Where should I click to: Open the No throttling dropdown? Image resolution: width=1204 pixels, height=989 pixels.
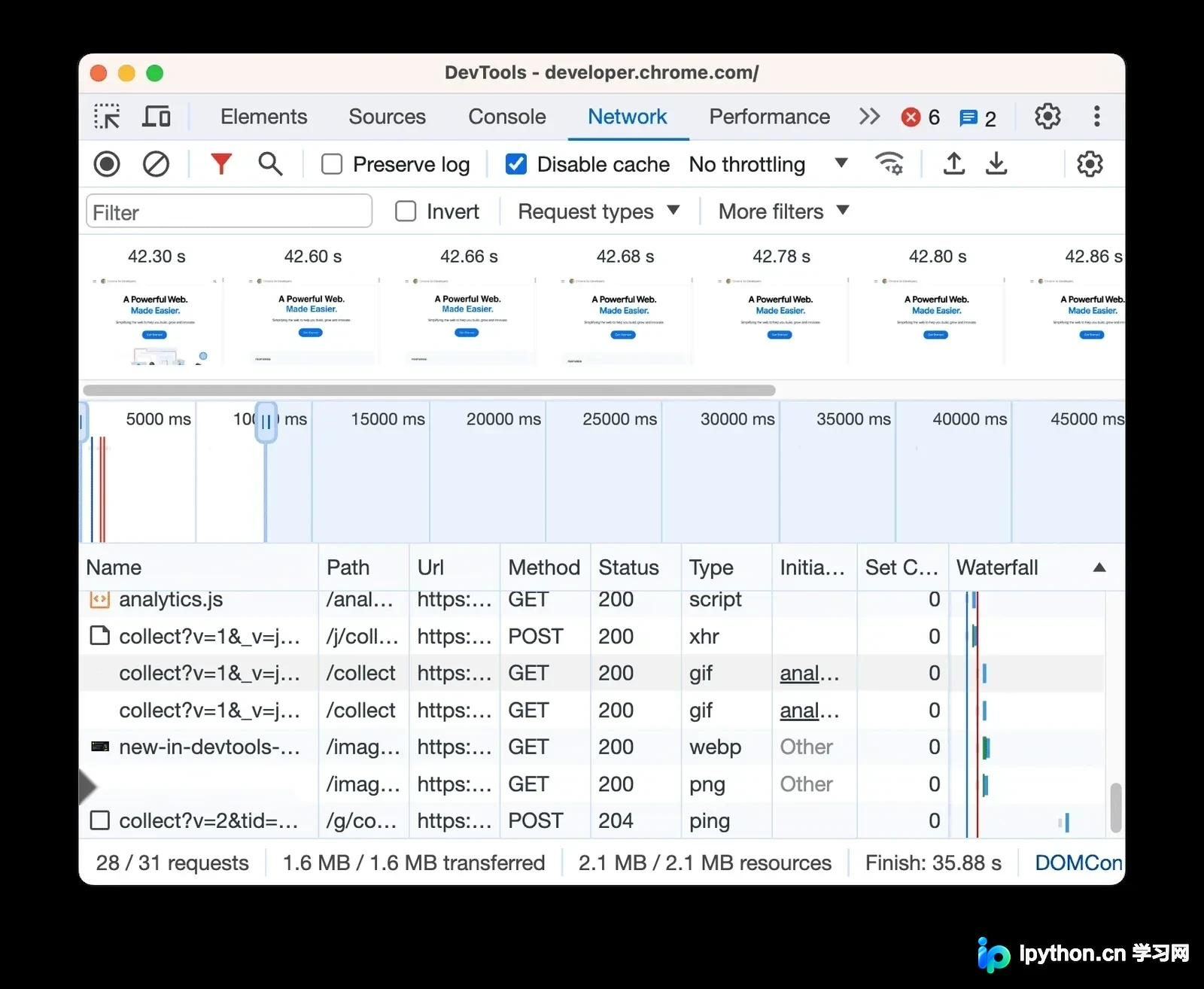[768, 164]
